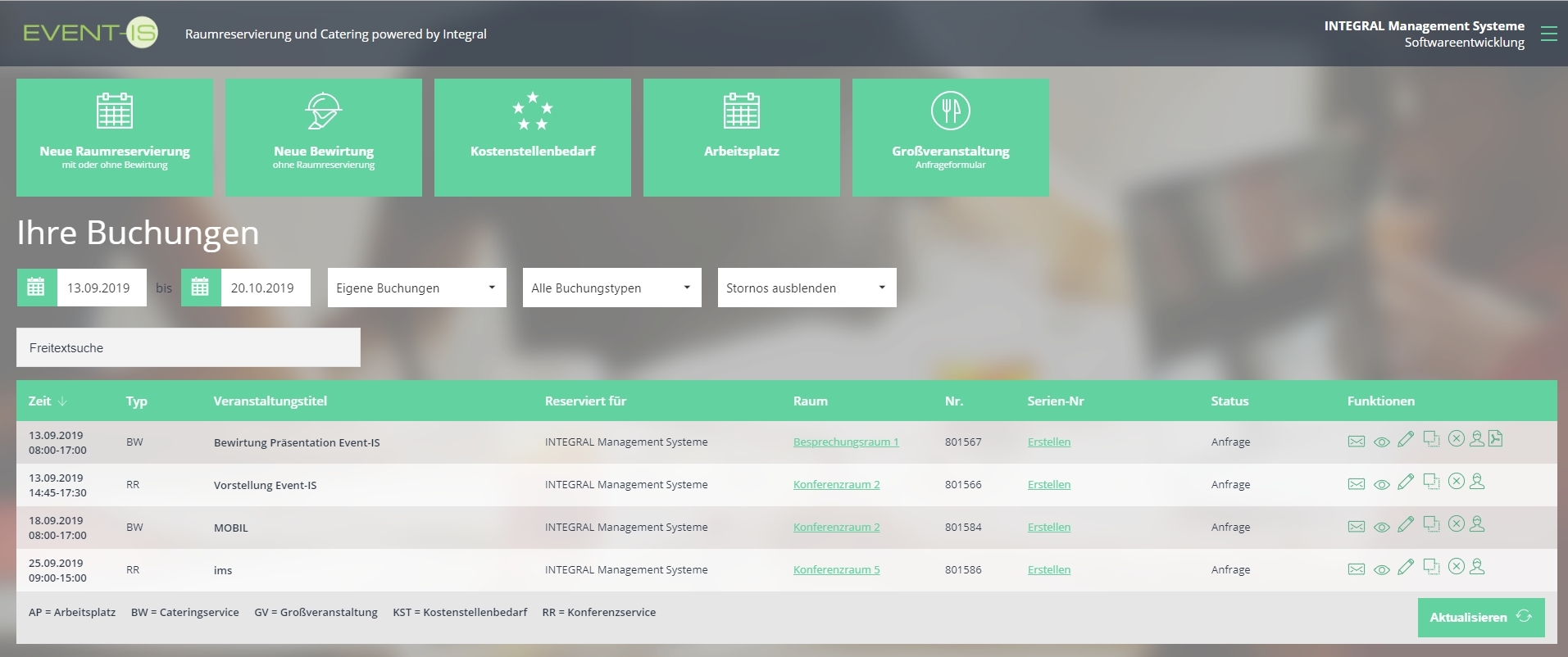This screenshot has height=657, width=1568.
Task: Click the Raum column header
Action: tap(810, 401)
